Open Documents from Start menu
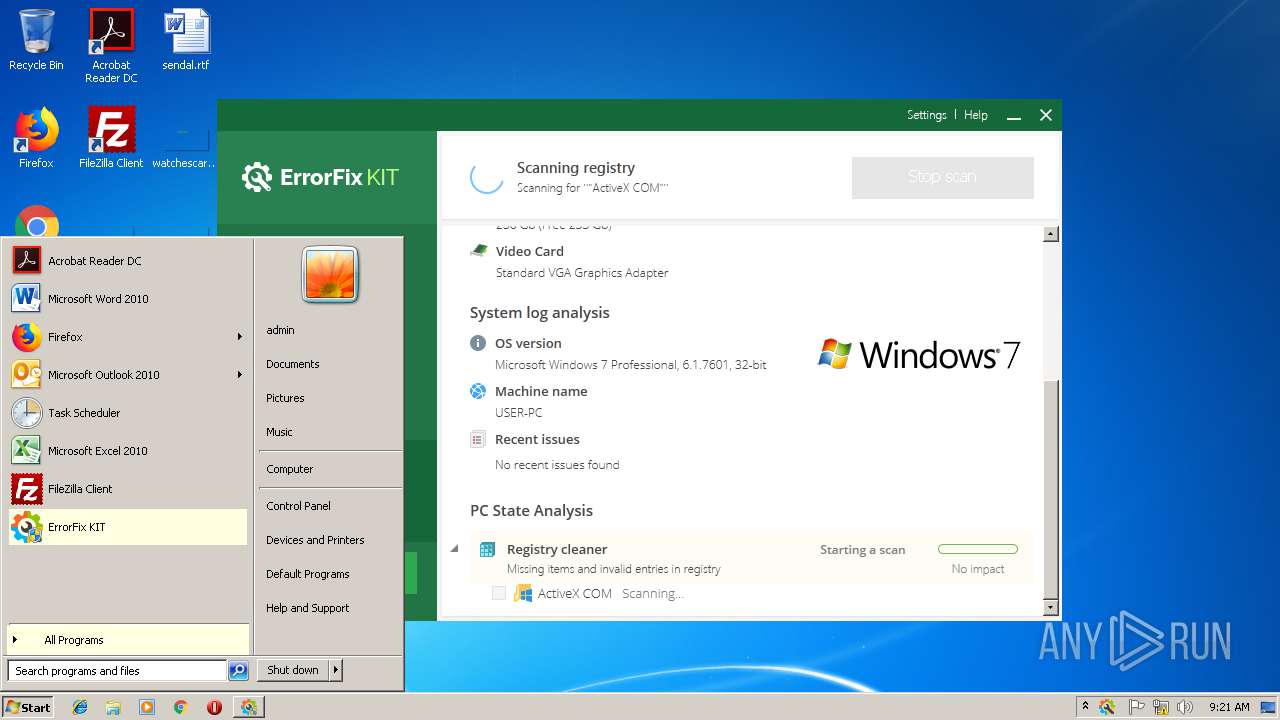This screenshot has height=720, width=1280. [292, 364]
